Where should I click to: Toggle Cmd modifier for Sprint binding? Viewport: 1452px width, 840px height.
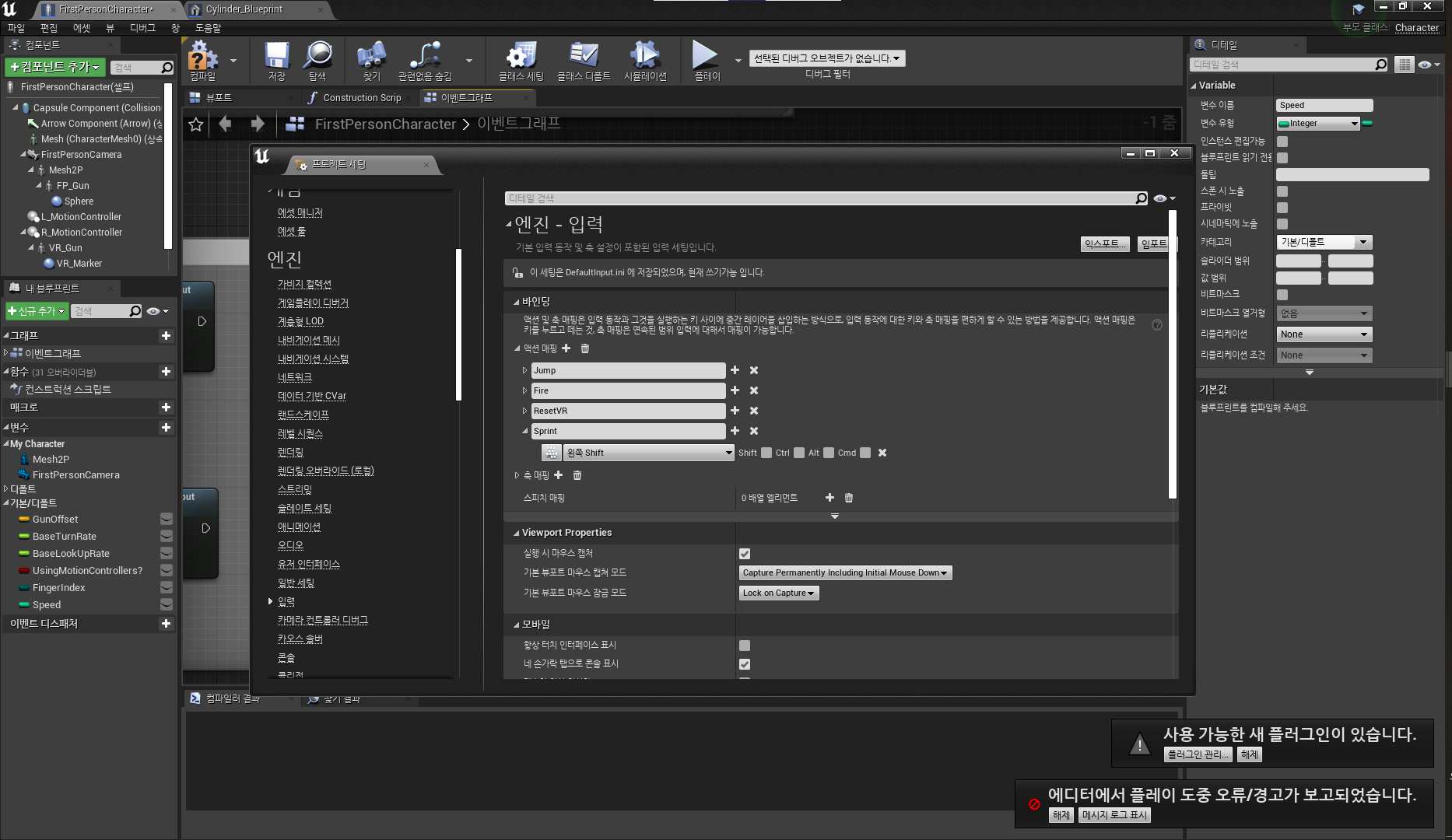pos(865,453)
